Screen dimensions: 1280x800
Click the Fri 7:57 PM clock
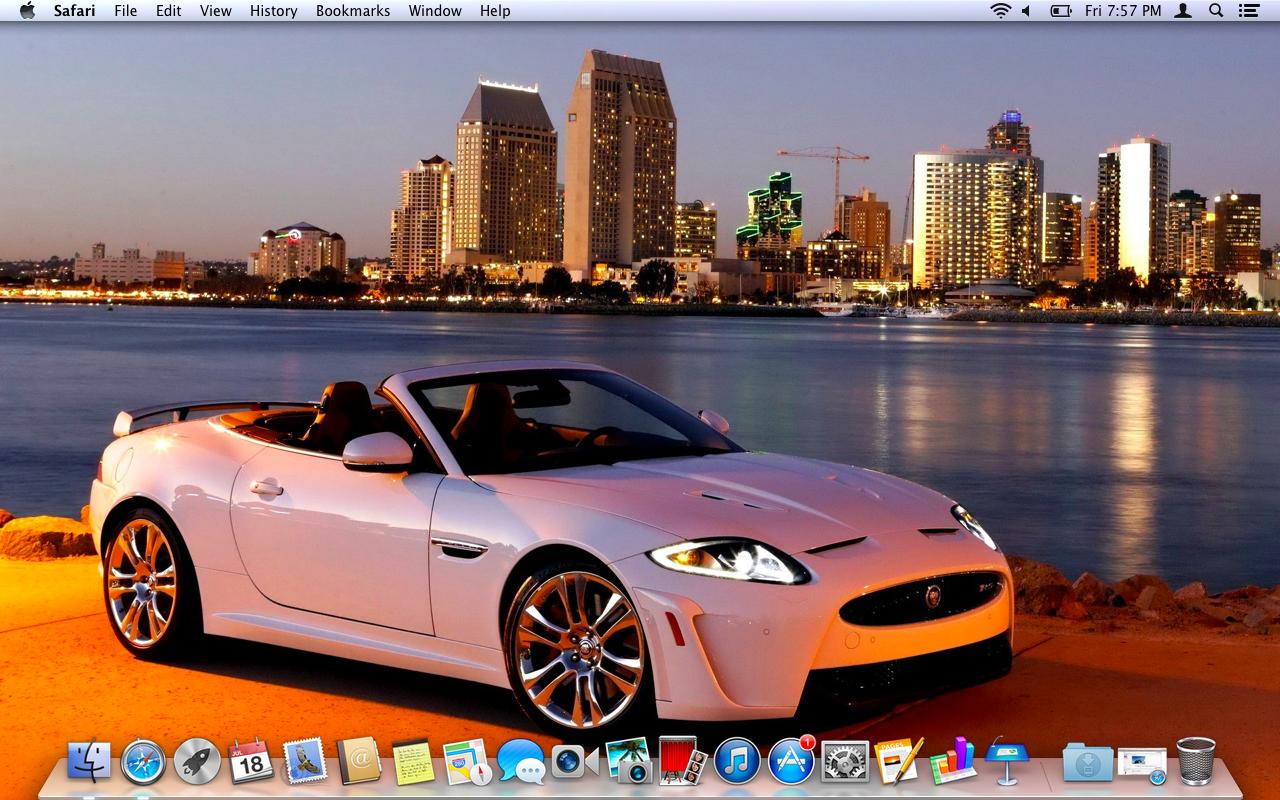coord(1123,11)
